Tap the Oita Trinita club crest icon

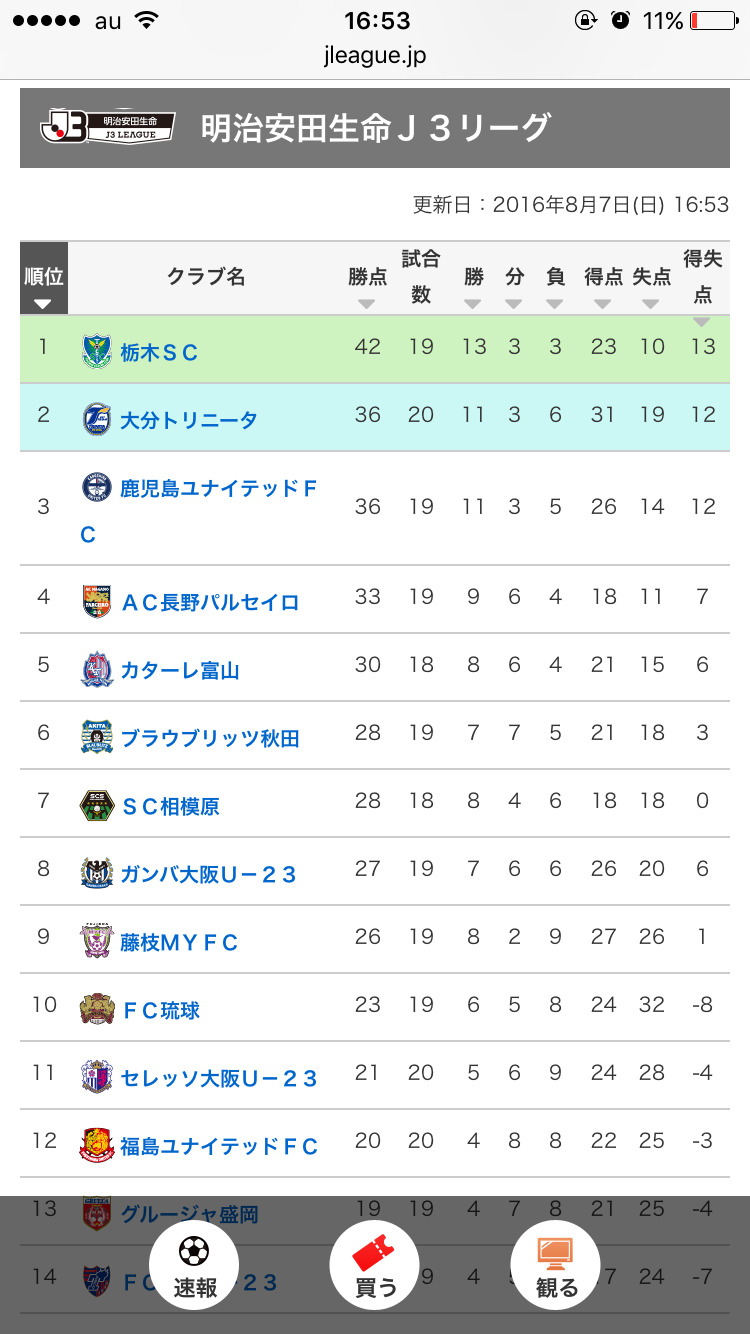(x=97, y=419)
